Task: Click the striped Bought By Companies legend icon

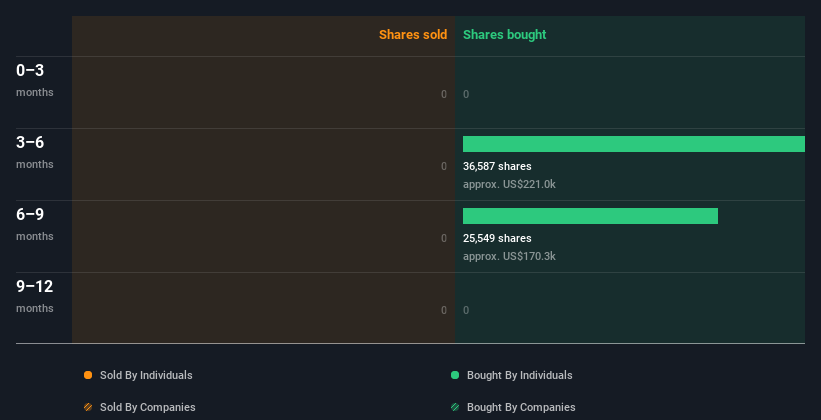Action: click(455, 407)
